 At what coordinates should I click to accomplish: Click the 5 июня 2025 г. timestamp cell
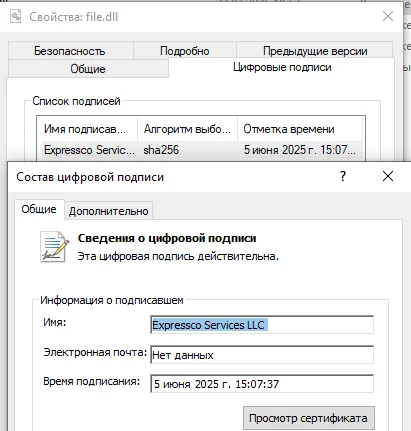click(x=300, y=150)
